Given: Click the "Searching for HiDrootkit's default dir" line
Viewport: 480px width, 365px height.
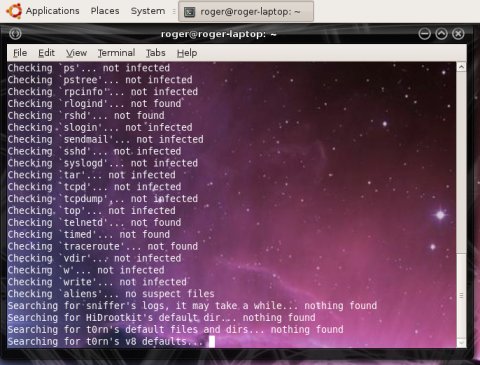Looking at the screenshot, I should [161, 318].
